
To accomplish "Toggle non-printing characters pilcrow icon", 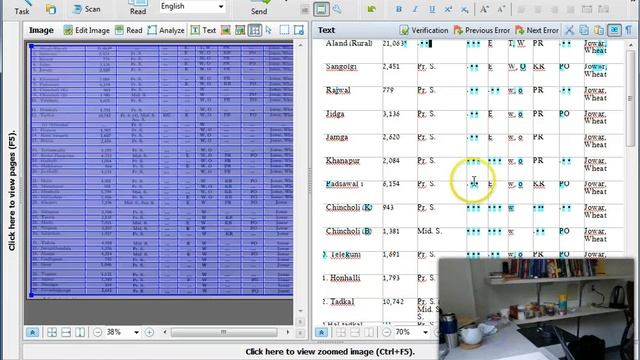I will [x=629, y=30].
